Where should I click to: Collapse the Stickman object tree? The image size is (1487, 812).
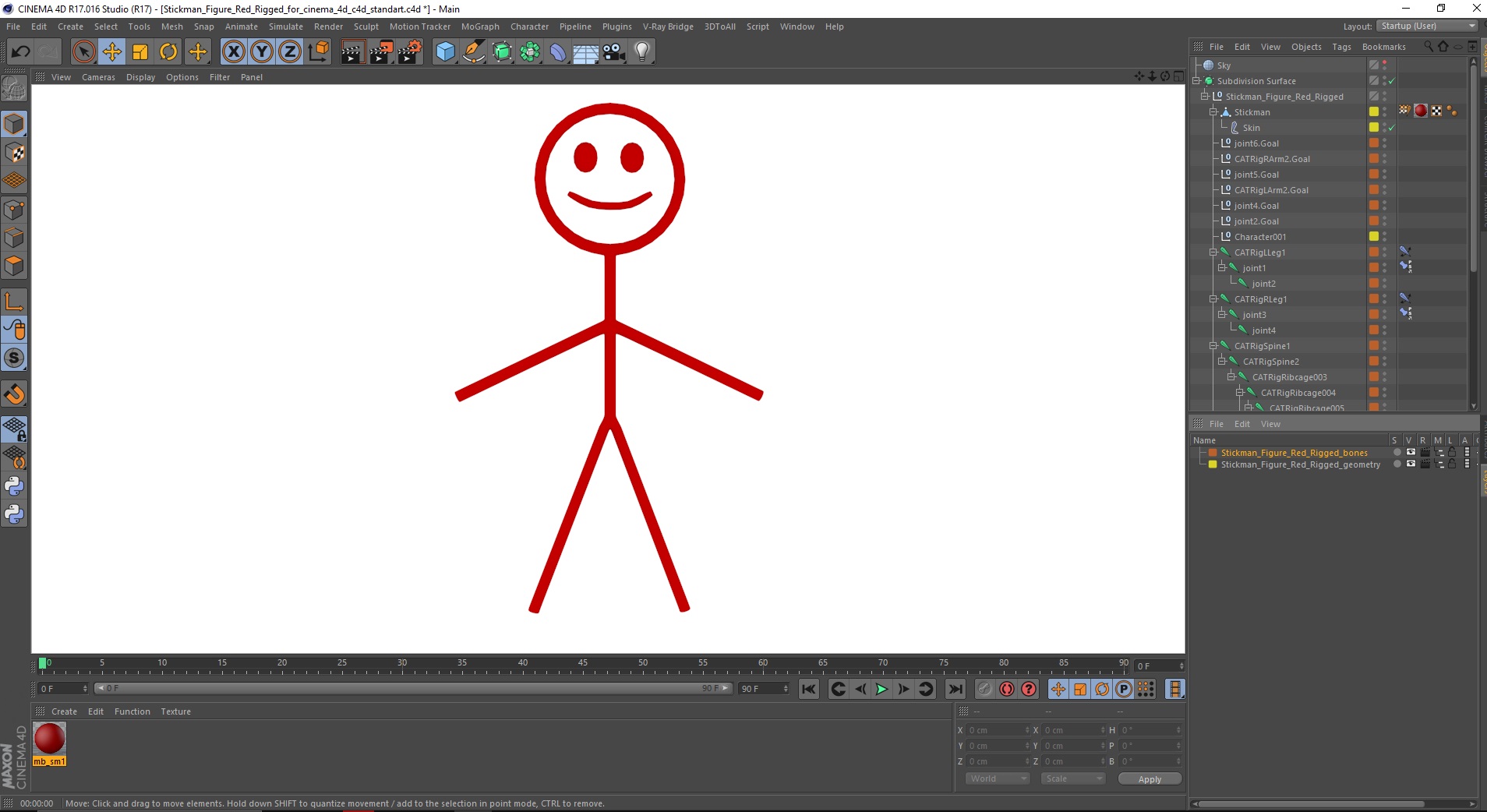1213,111
